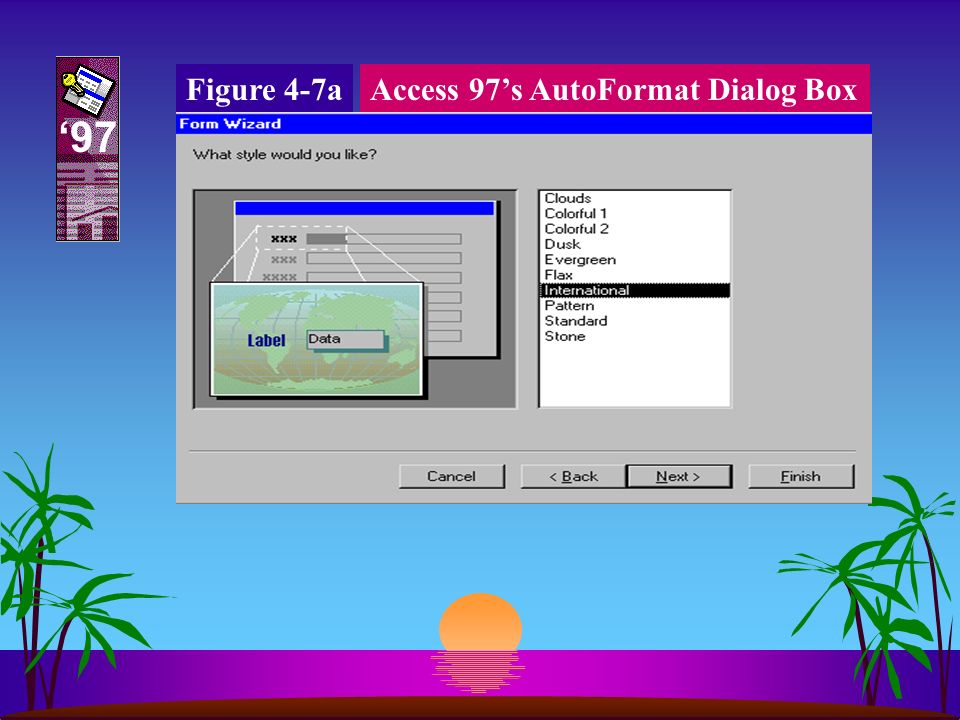Image resolution: width=960 pixels, height=720 pixels.
Task: Click the International style preview image
Action: coord(317,339)
